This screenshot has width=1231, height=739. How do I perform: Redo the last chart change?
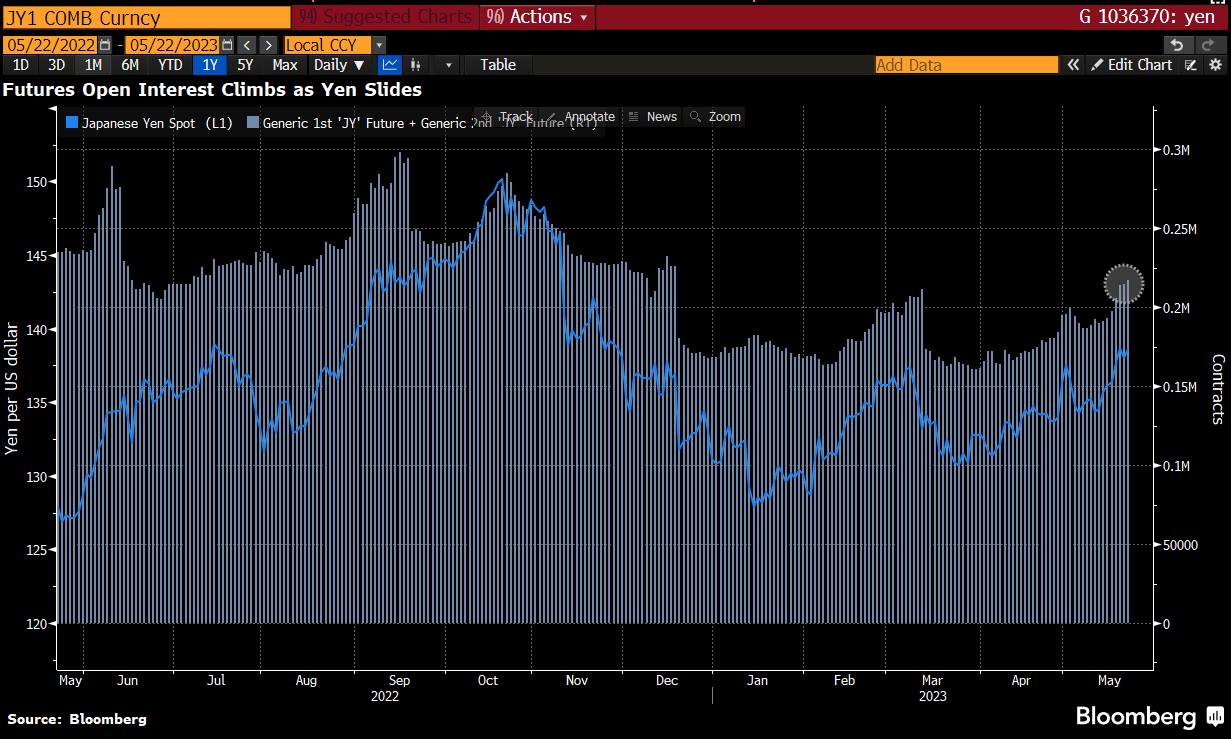[1206, 45]
